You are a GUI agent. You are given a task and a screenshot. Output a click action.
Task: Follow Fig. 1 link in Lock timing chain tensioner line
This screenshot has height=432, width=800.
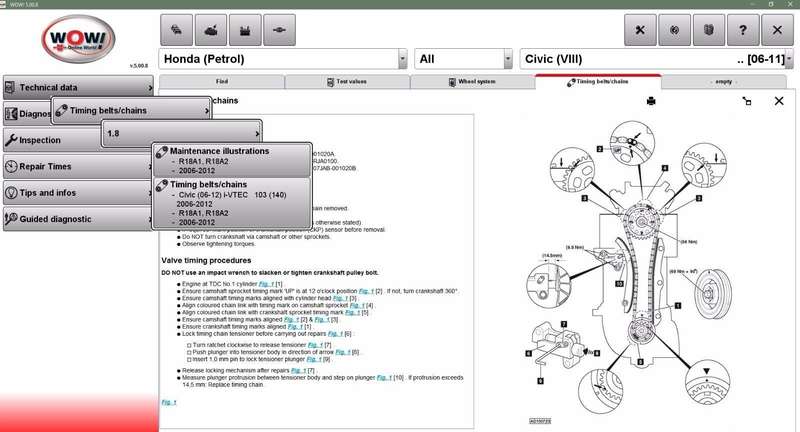[335, 334]
